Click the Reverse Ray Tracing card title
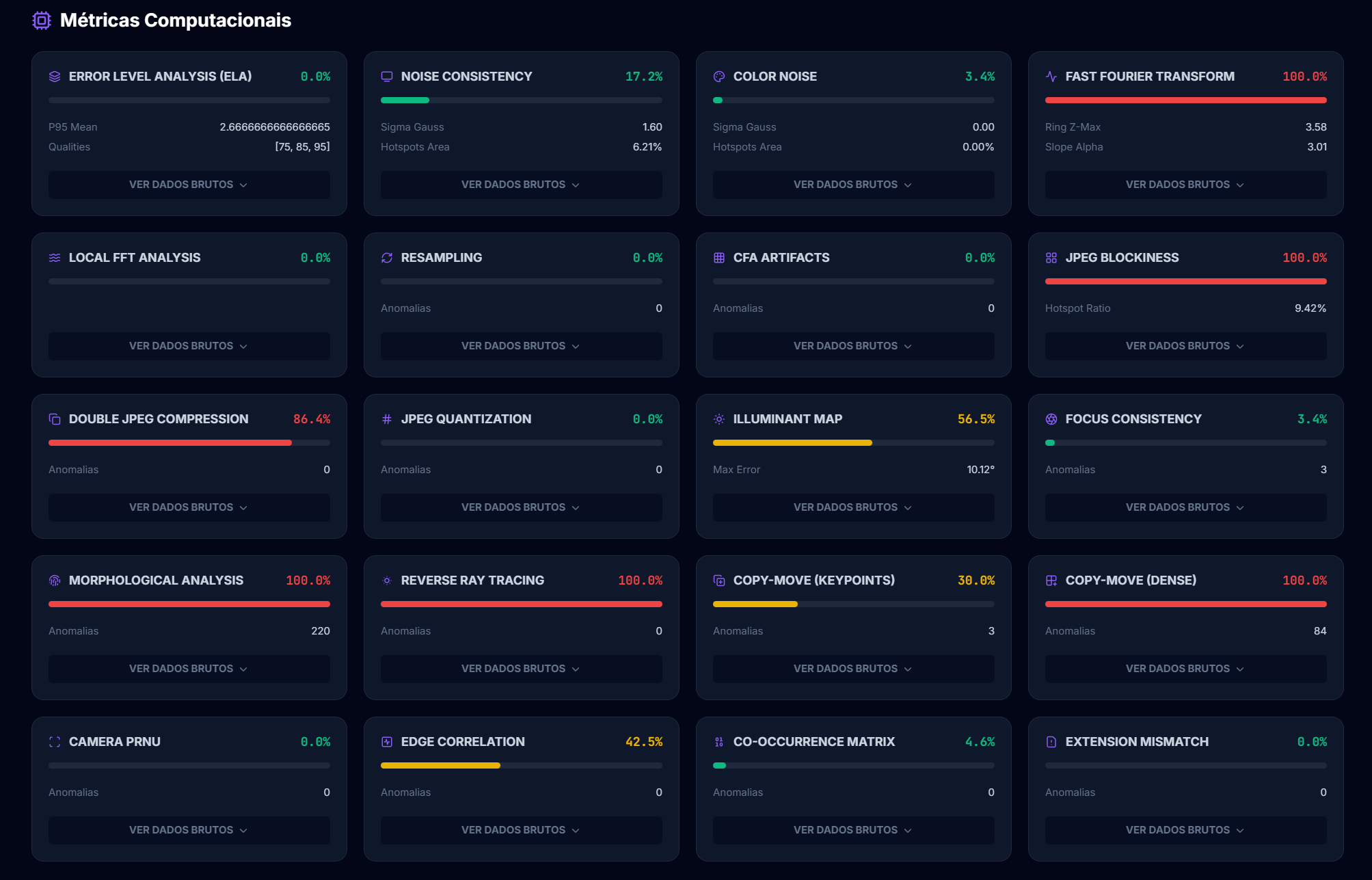 click(x=472, y=581)
